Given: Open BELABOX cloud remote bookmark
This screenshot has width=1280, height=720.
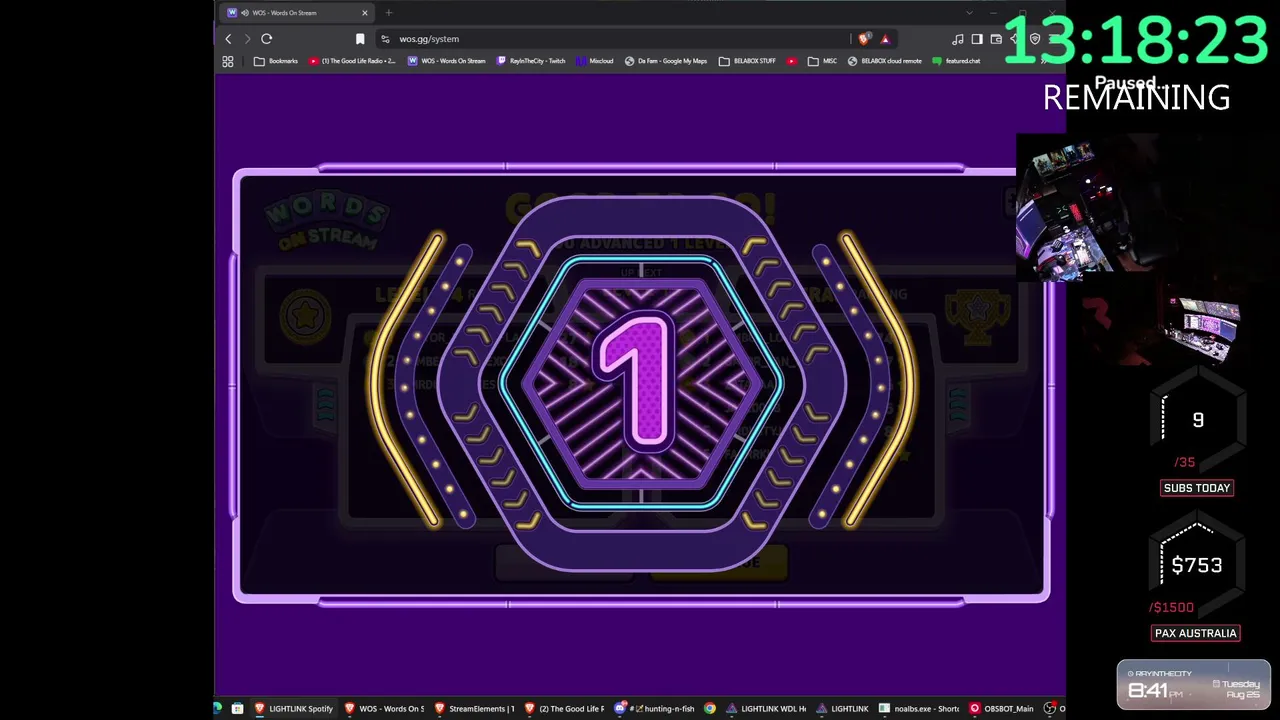Looking at the screenshot, I should click(885, 61).
